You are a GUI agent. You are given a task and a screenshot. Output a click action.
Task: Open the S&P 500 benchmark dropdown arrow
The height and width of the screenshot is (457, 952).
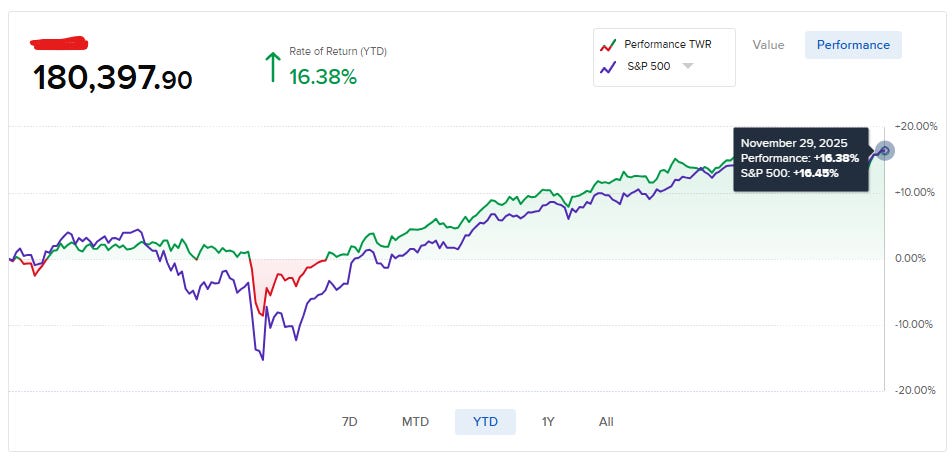tap(687, 66)
